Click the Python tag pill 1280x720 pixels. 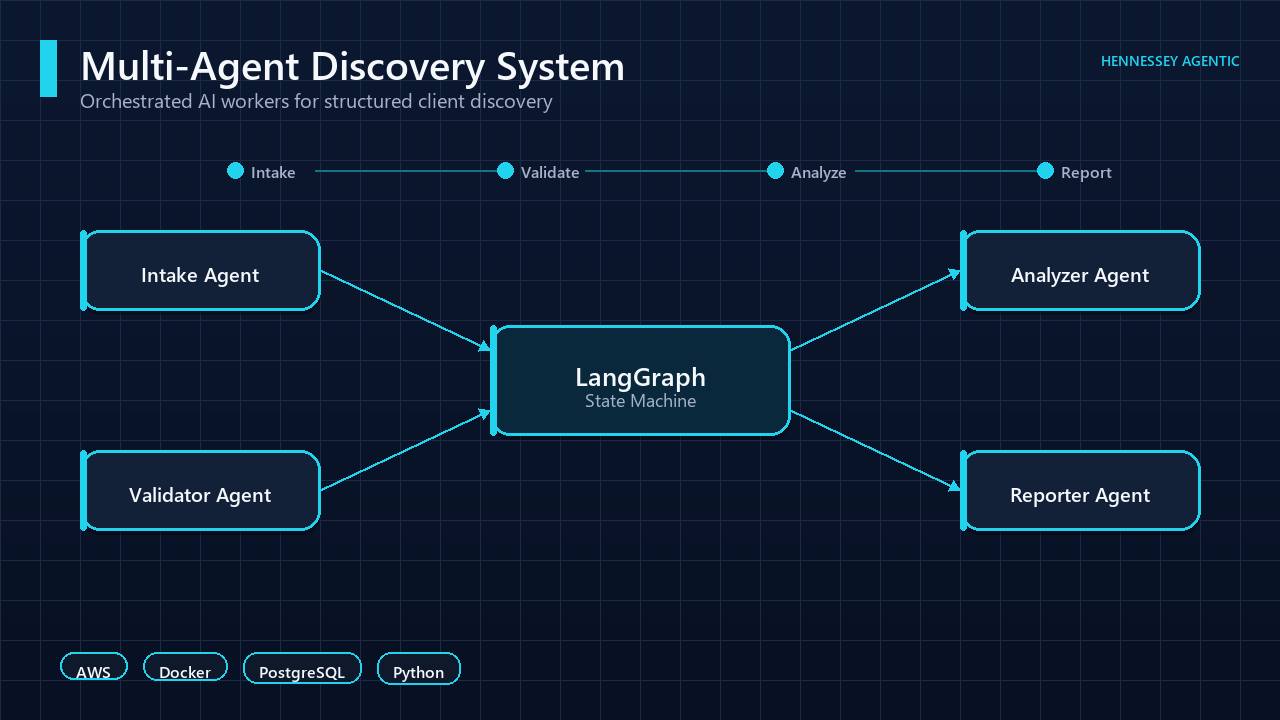tap(418, 668)
